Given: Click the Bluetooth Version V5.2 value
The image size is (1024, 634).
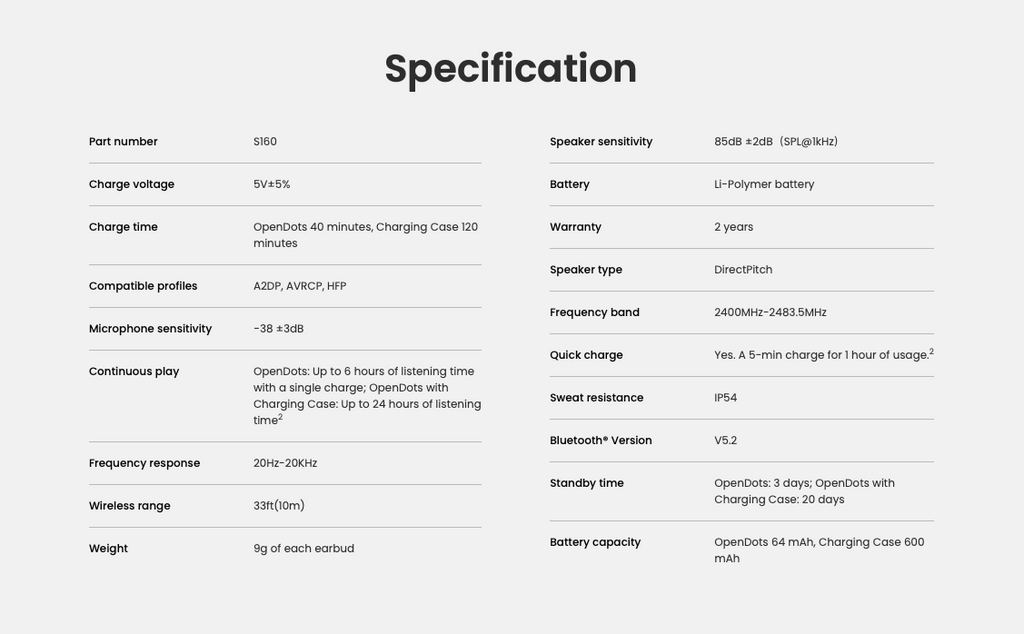Looking at the screenshot, I should tap(726, 440).
